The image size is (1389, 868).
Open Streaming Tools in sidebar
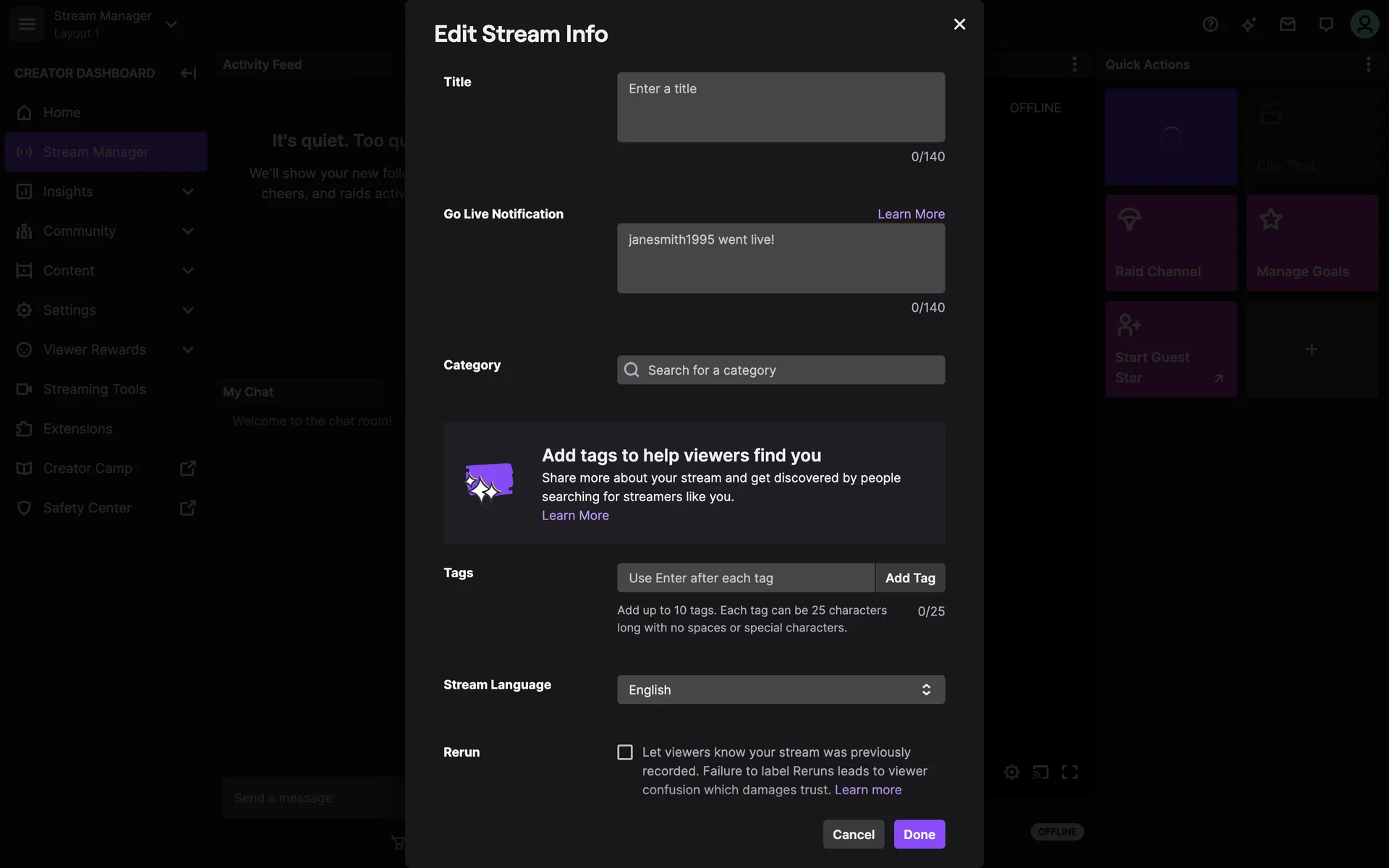pyautogui.click(x=94, y=389)
